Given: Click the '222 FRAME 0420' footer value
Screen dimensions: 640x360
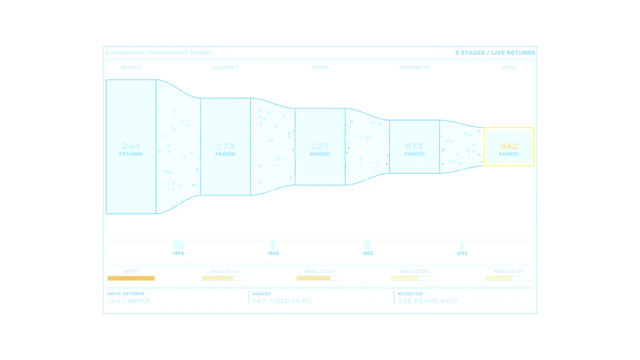Looking at the screenshot, I should [428, 301].
